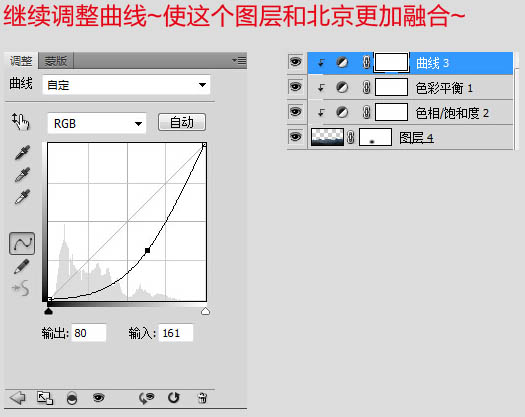This screenshot has width=525, height=417.
Task: Select the 曲线 3 layer mask thumbnail
Action: tap(391, 62)
